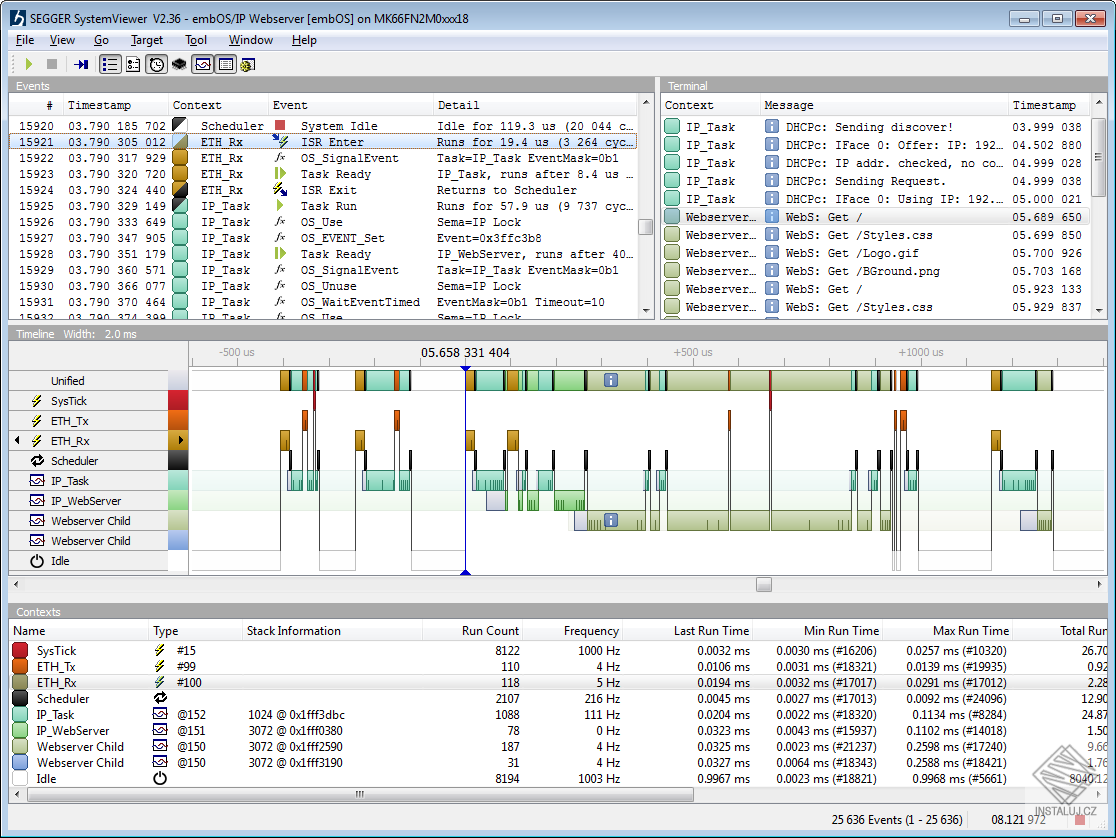Toggle the Events list window toolbar button
The height and width of the screenshot is (838, 1116).
click(x=110, y=64)
